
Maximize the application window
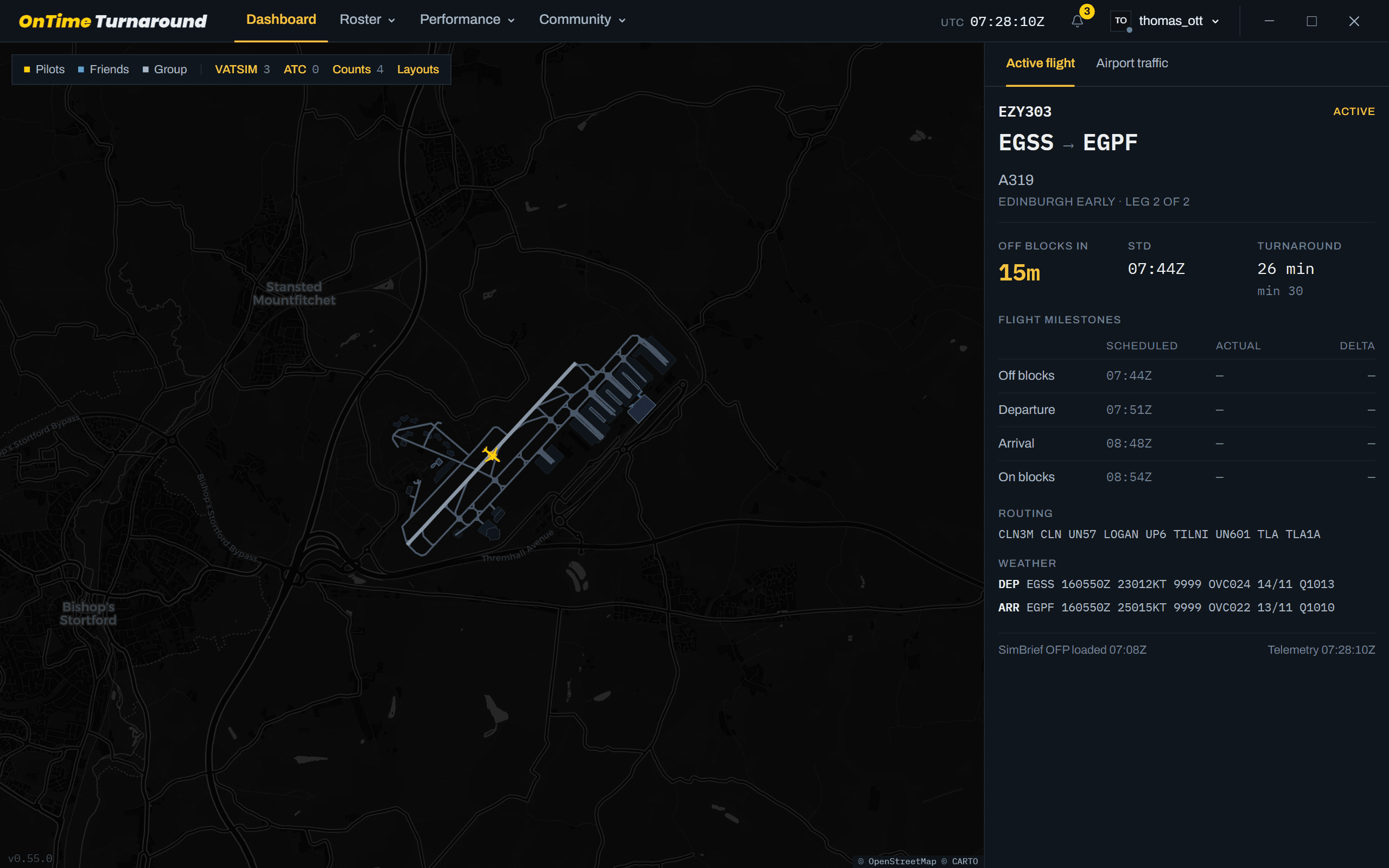[1311, 21]
